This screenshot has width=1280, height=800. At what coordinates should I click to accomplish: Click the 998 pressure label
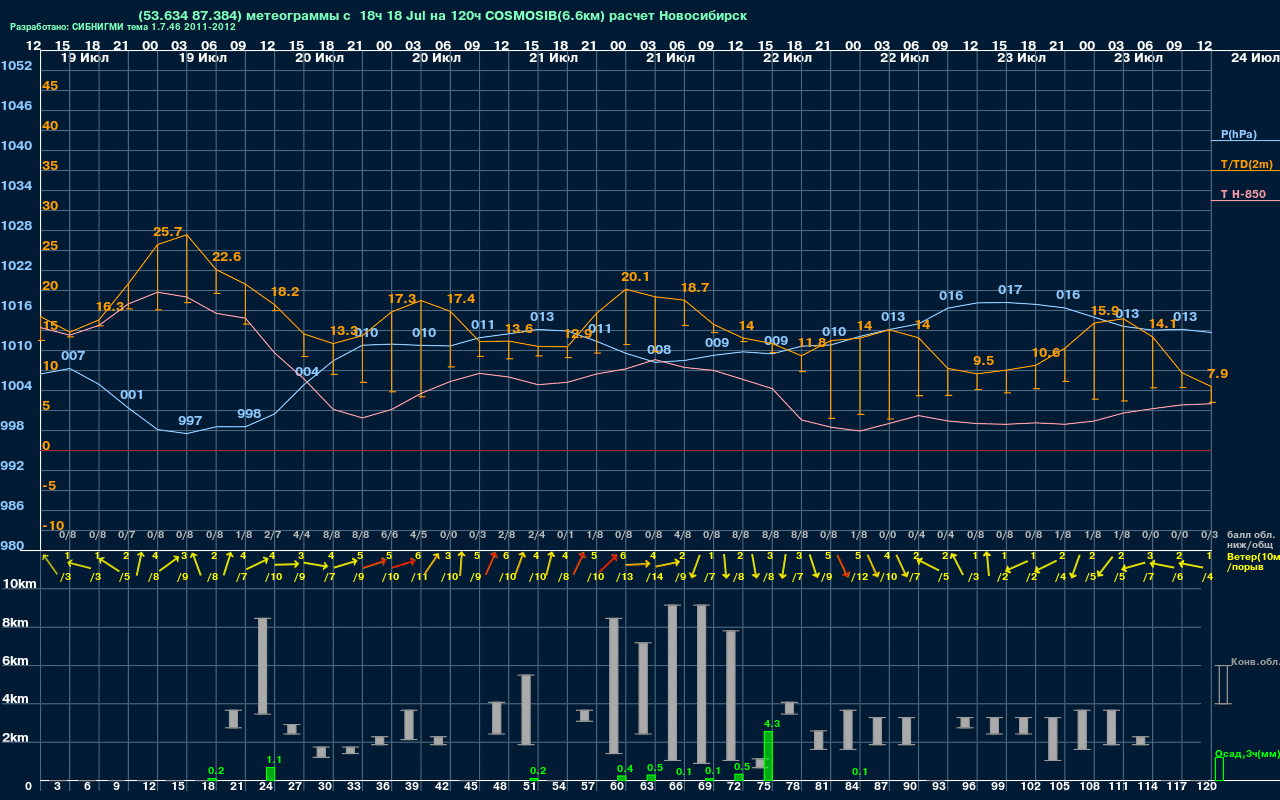pos(249,414)
